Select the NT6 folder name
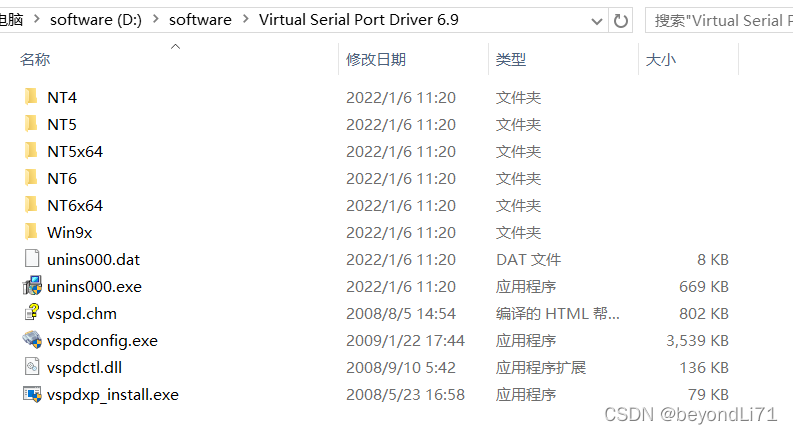Screen dimensions: 793x434 tap(62, 179)
